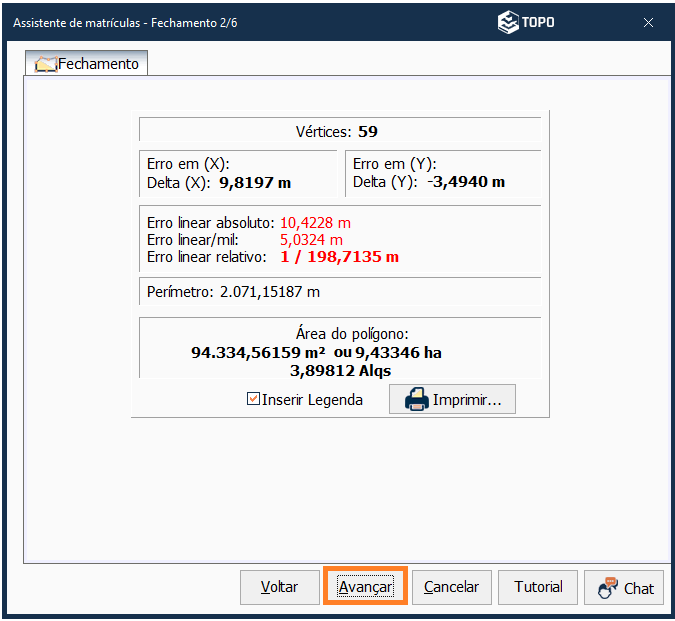The height and width of the screenshot is (621, 675).
Task: Close the Assistente de matrículas window
Action: tap(648, 22)
